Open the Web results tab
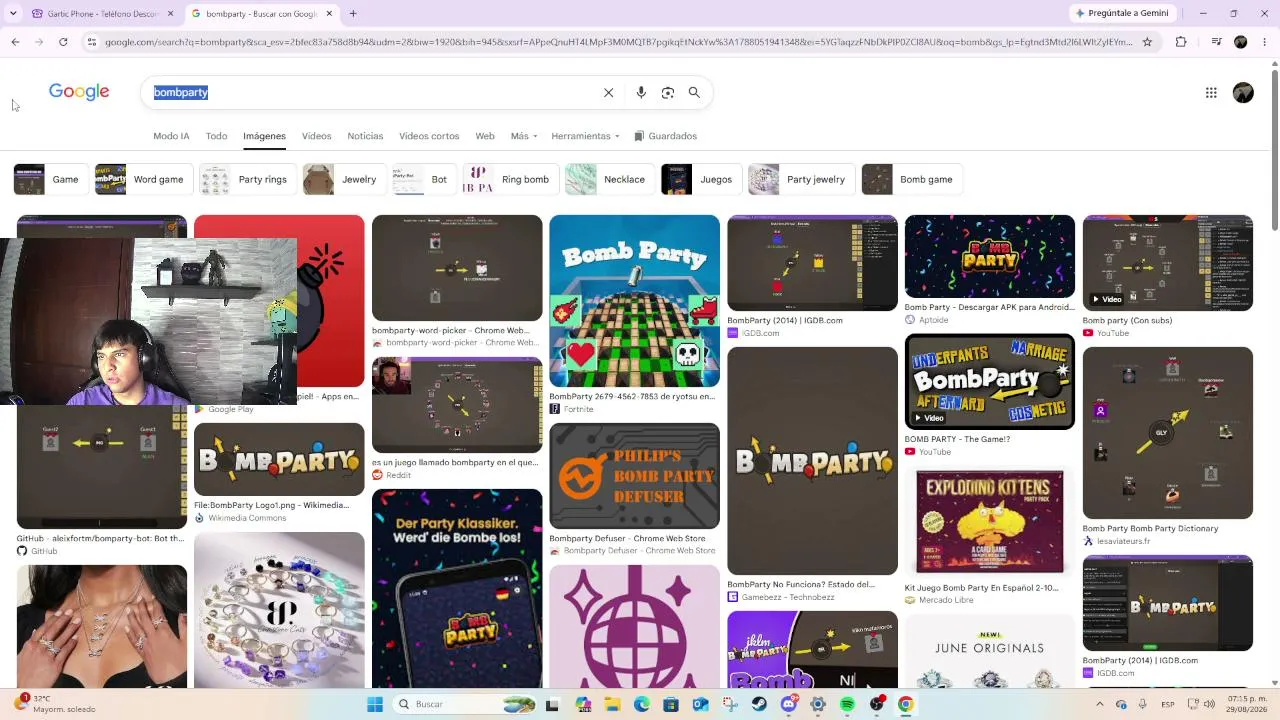1280x720 pixels. [485, 136]
